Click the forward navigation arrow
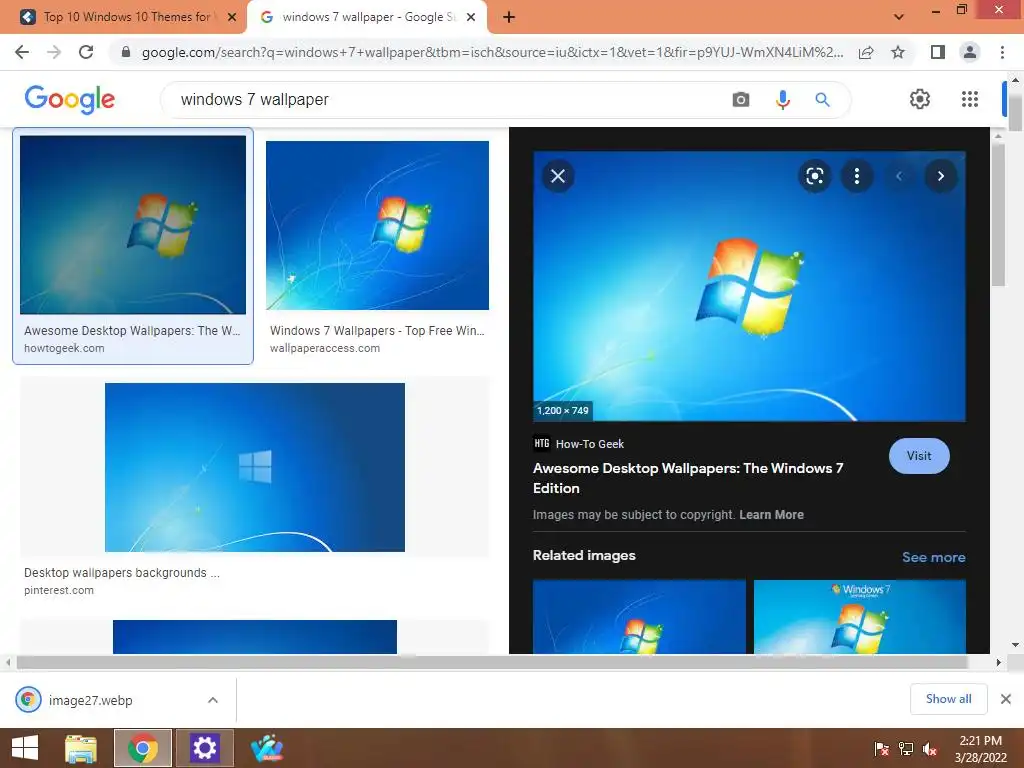 pos(54,52)
